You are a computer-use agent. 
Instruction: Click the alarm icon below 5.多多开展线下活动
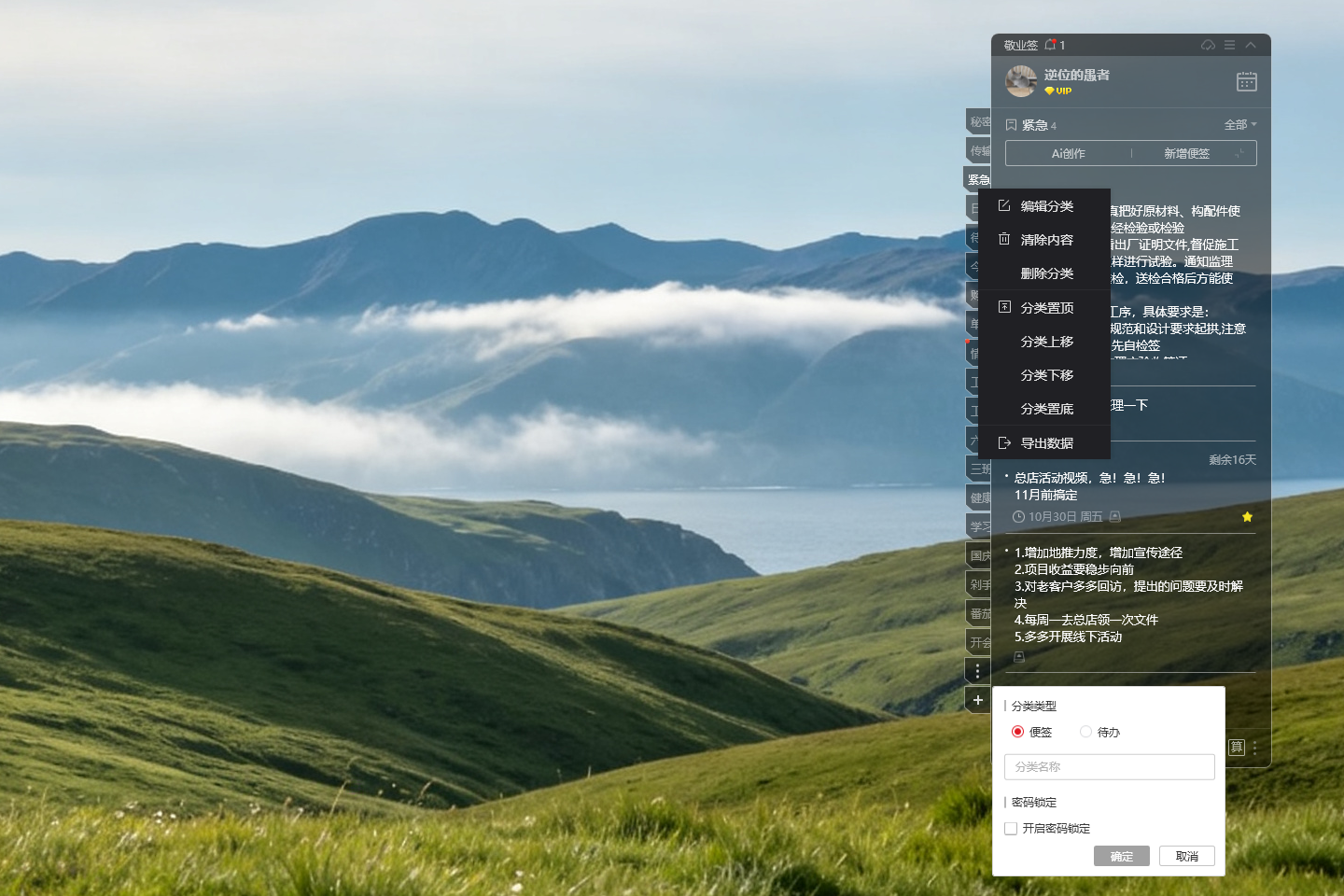click(1019, 657)
